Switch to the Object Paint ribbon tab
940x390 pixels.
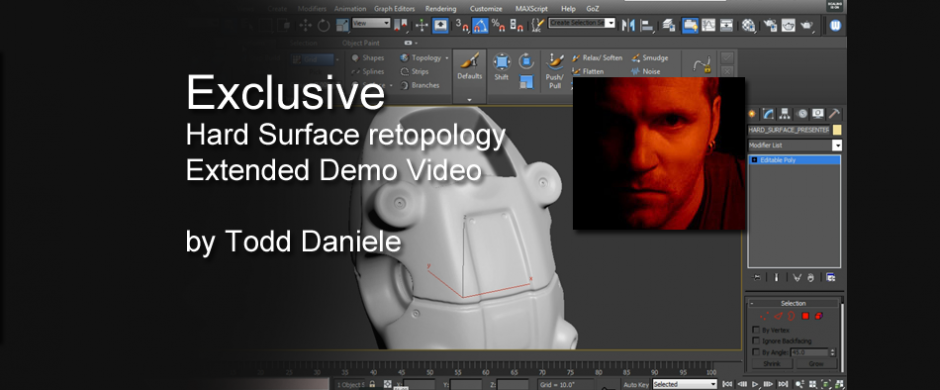(x=360, y=43)
